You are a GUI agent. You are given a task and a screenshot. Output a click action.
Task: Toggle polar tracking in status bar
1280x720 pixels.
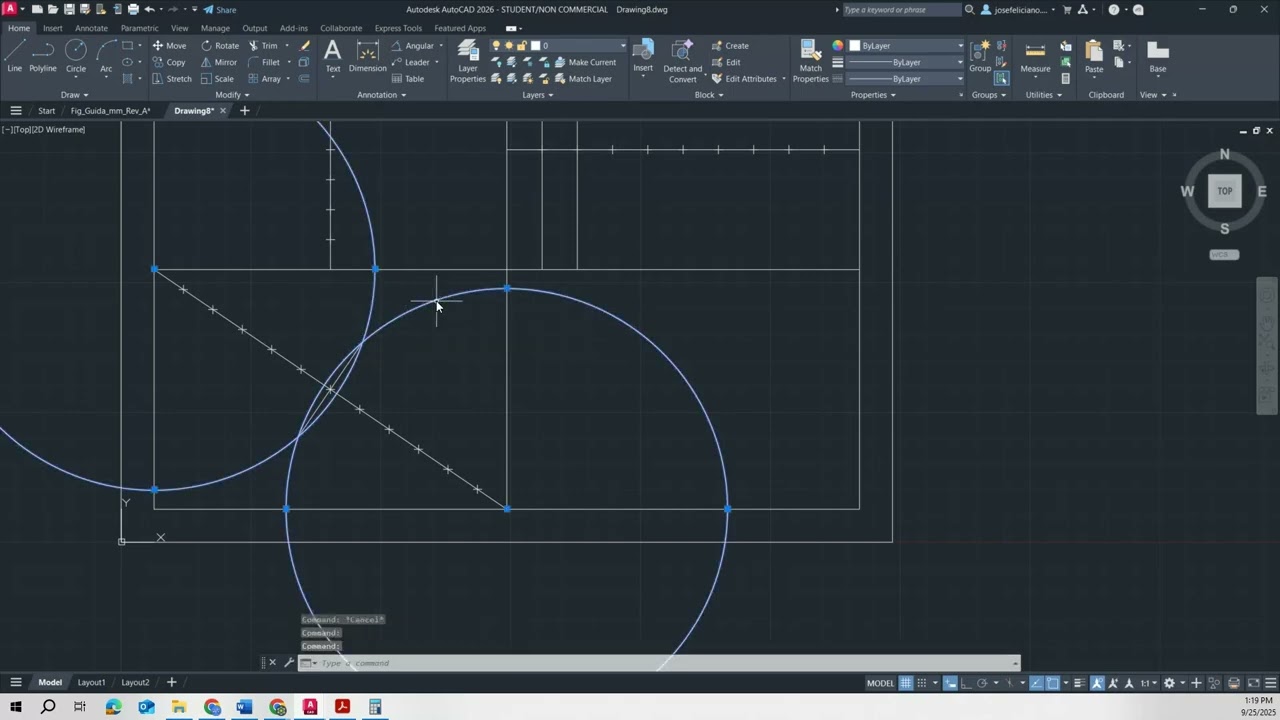983,683
